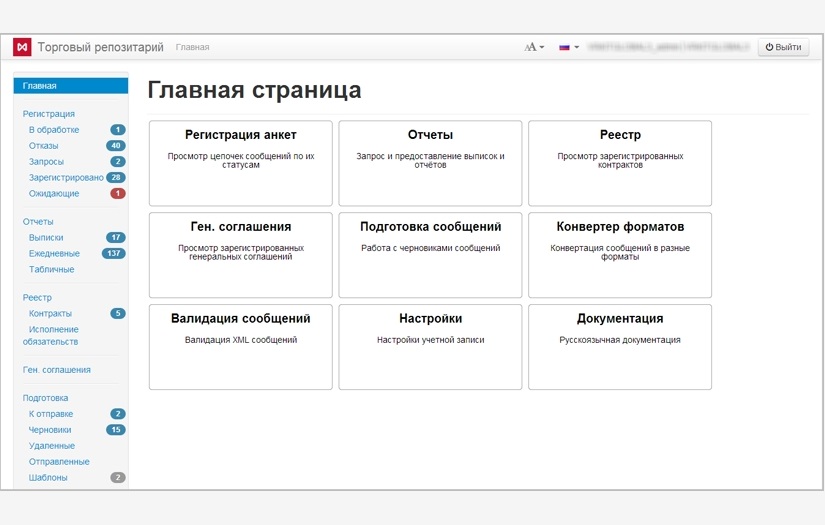Click the badge 137 next to Ежедневные
The height and width of the screenshot is (525, 825).
coord(114,253)
